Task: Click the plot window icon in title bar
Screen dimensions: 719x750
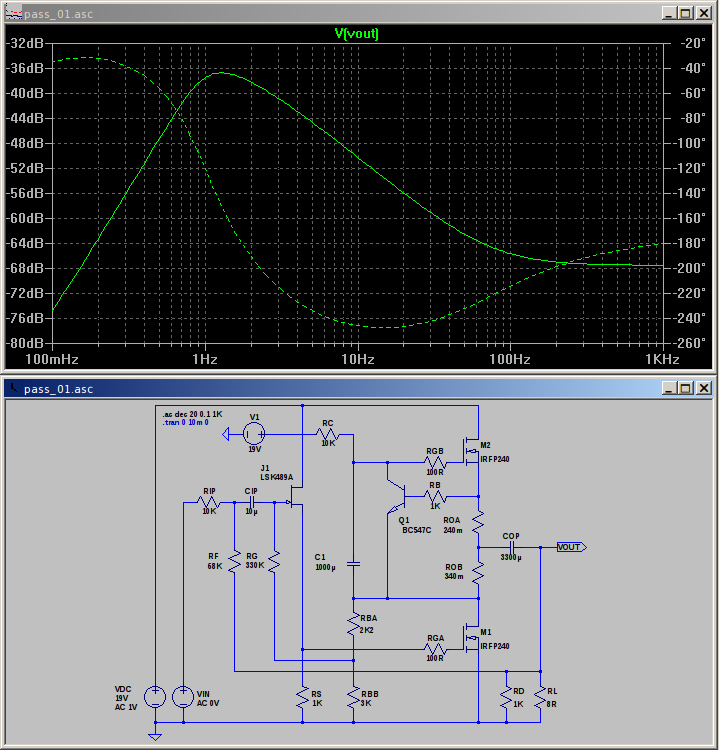Action: 14,13
